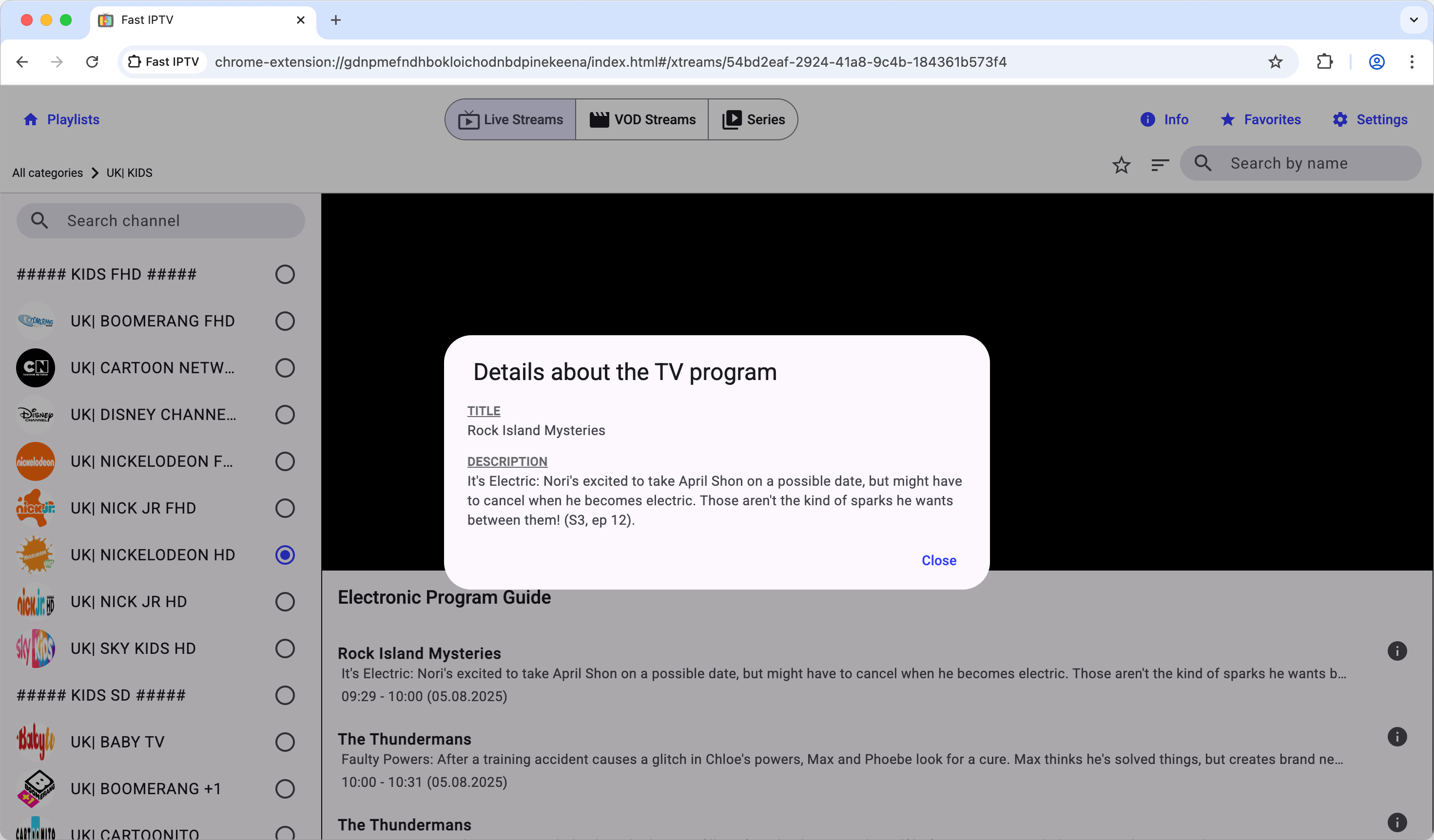Open the Series tab
The width and height of the screenshot is (1434, 840).
click(753, 119)
